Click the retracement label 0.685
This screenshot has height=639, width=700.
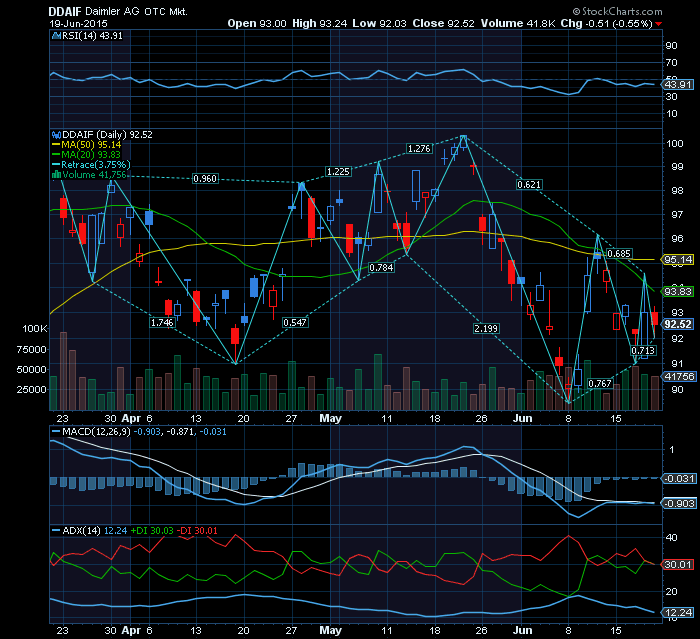click(x=619, y=254)
